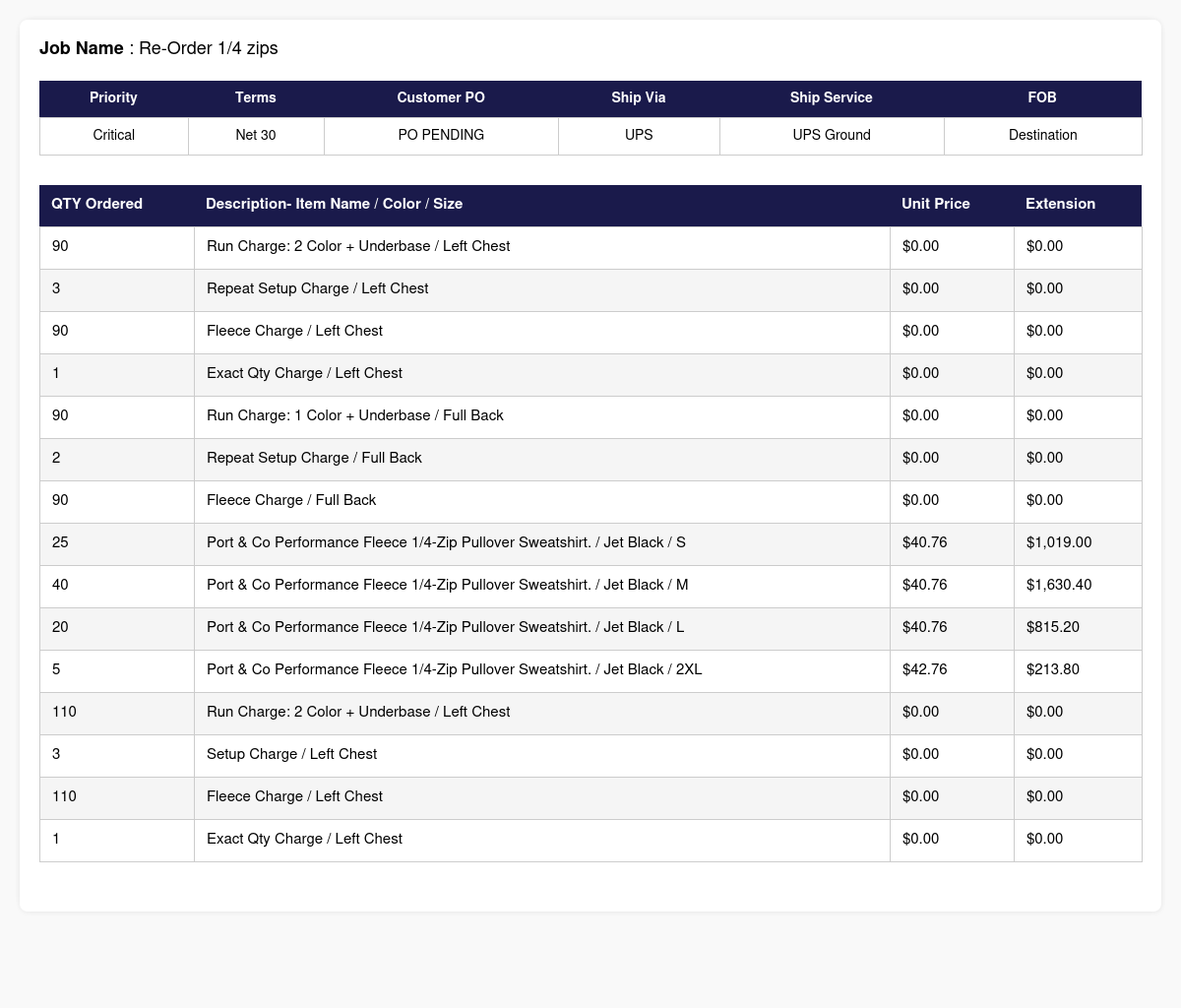Select the Jet Black / 2XL sweatshirt description
The image size is (1181, 1008).
pyautogui.click(x=455, y=669)
